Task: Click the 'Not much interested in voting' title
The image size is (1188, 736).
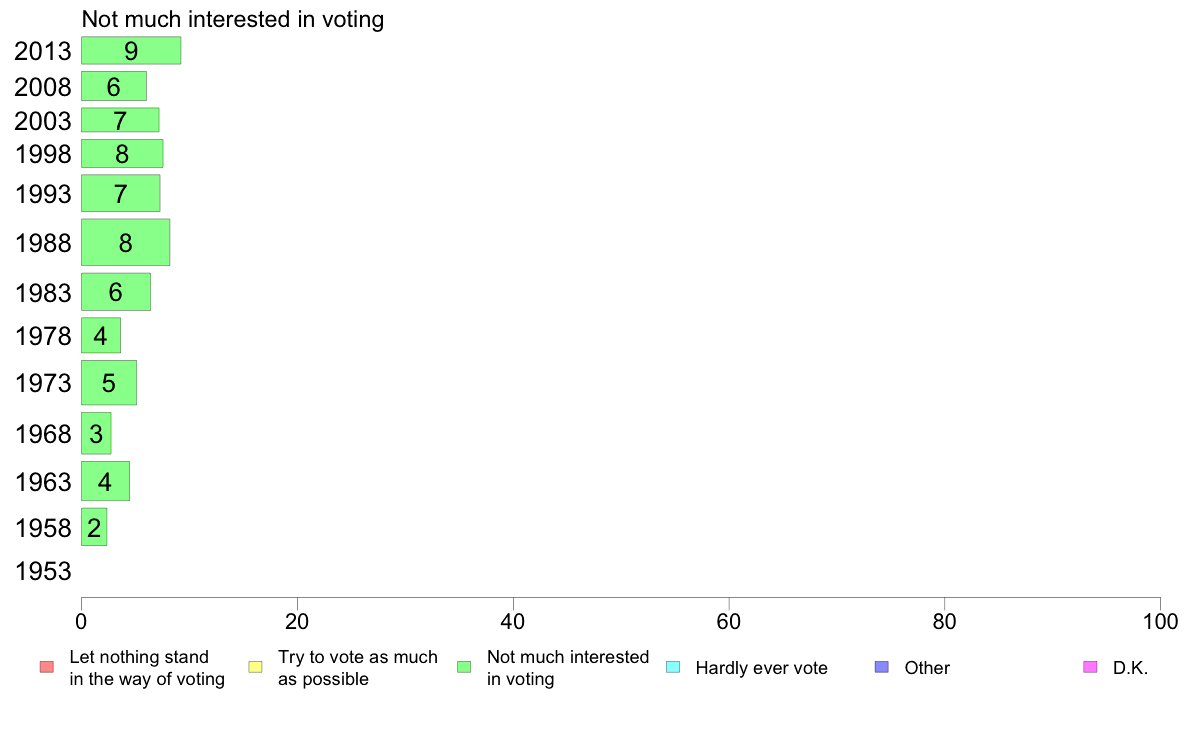Action: [x=233, y=19]
